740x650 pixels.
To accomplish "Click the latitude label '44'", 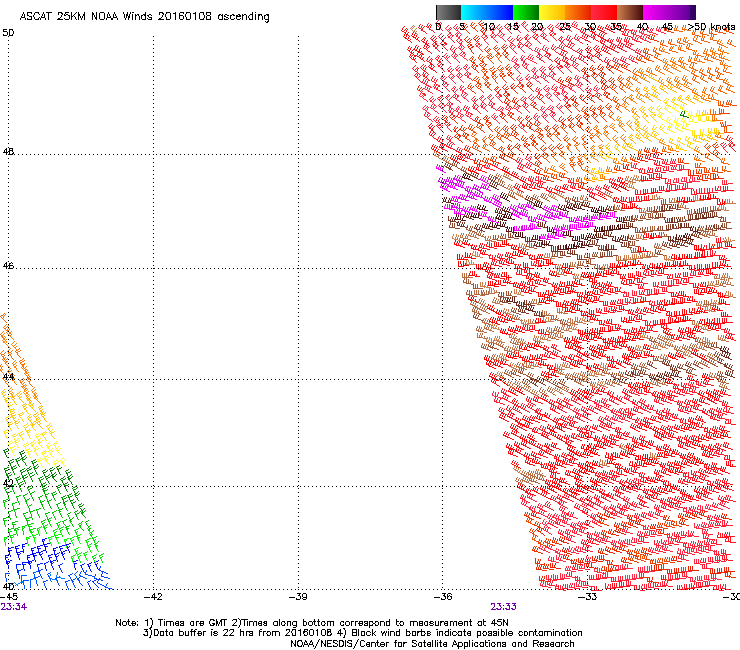I will [x=8, y=377].
